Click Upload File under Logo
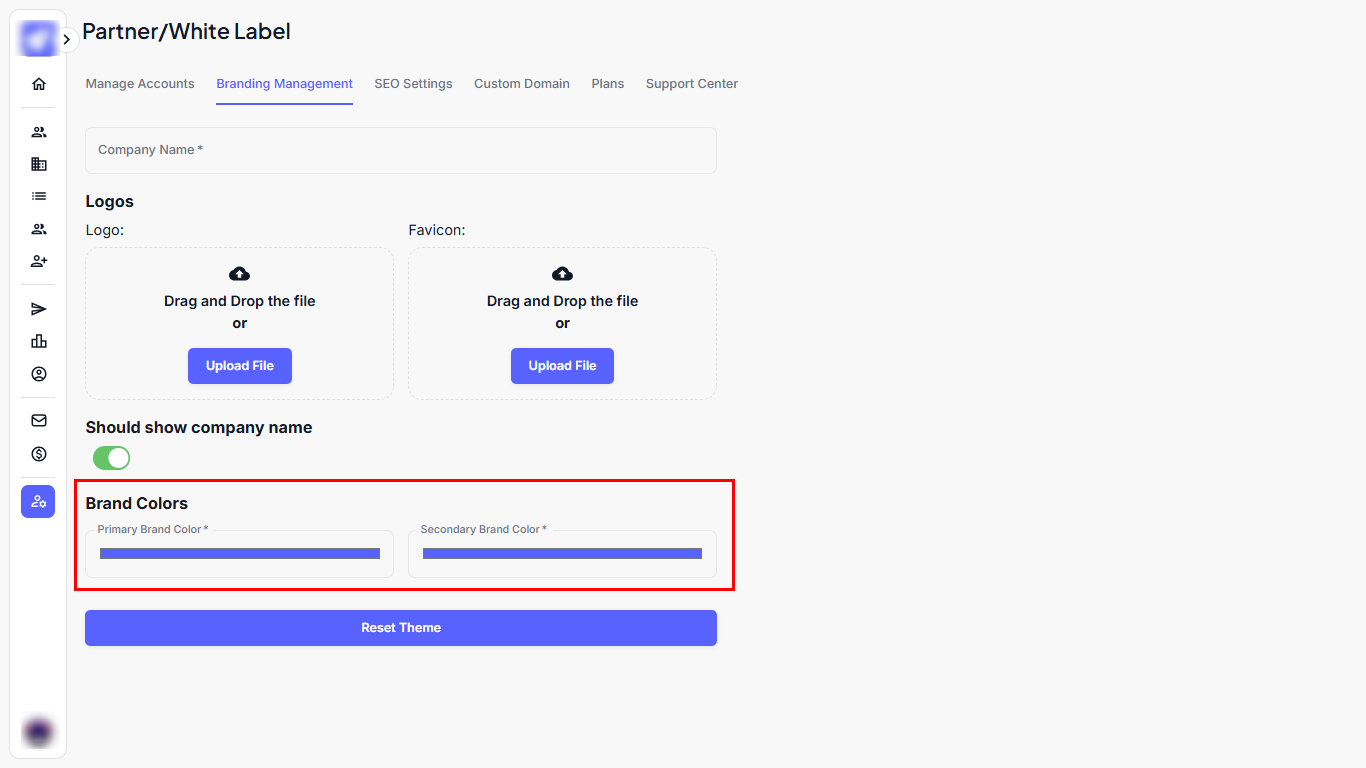The width and height of the screenshot is (1366, 768). tap(239, 366)
